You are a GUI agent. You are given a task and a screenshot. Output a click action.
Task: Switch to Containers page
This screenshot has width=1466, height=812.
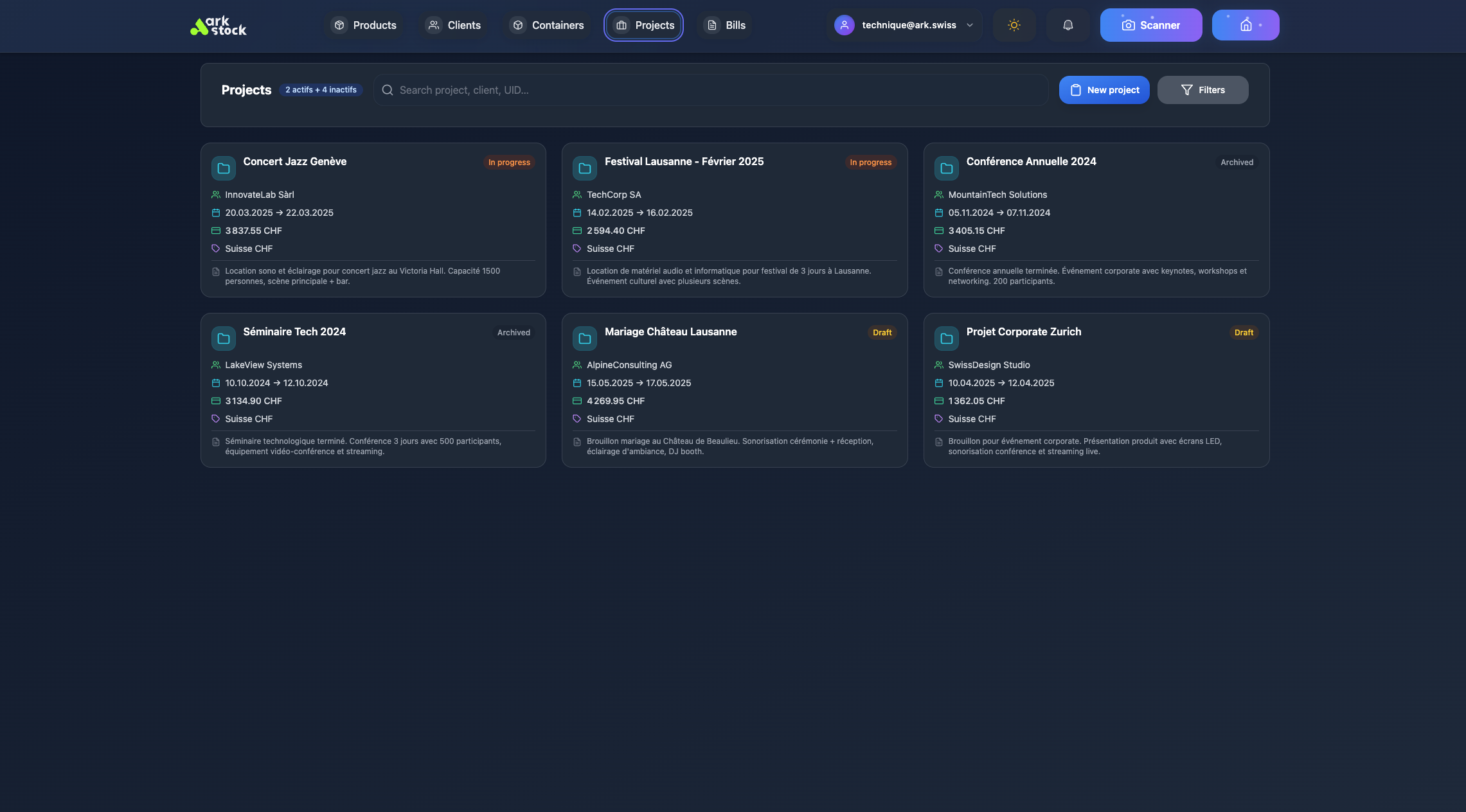pos(547,26)
